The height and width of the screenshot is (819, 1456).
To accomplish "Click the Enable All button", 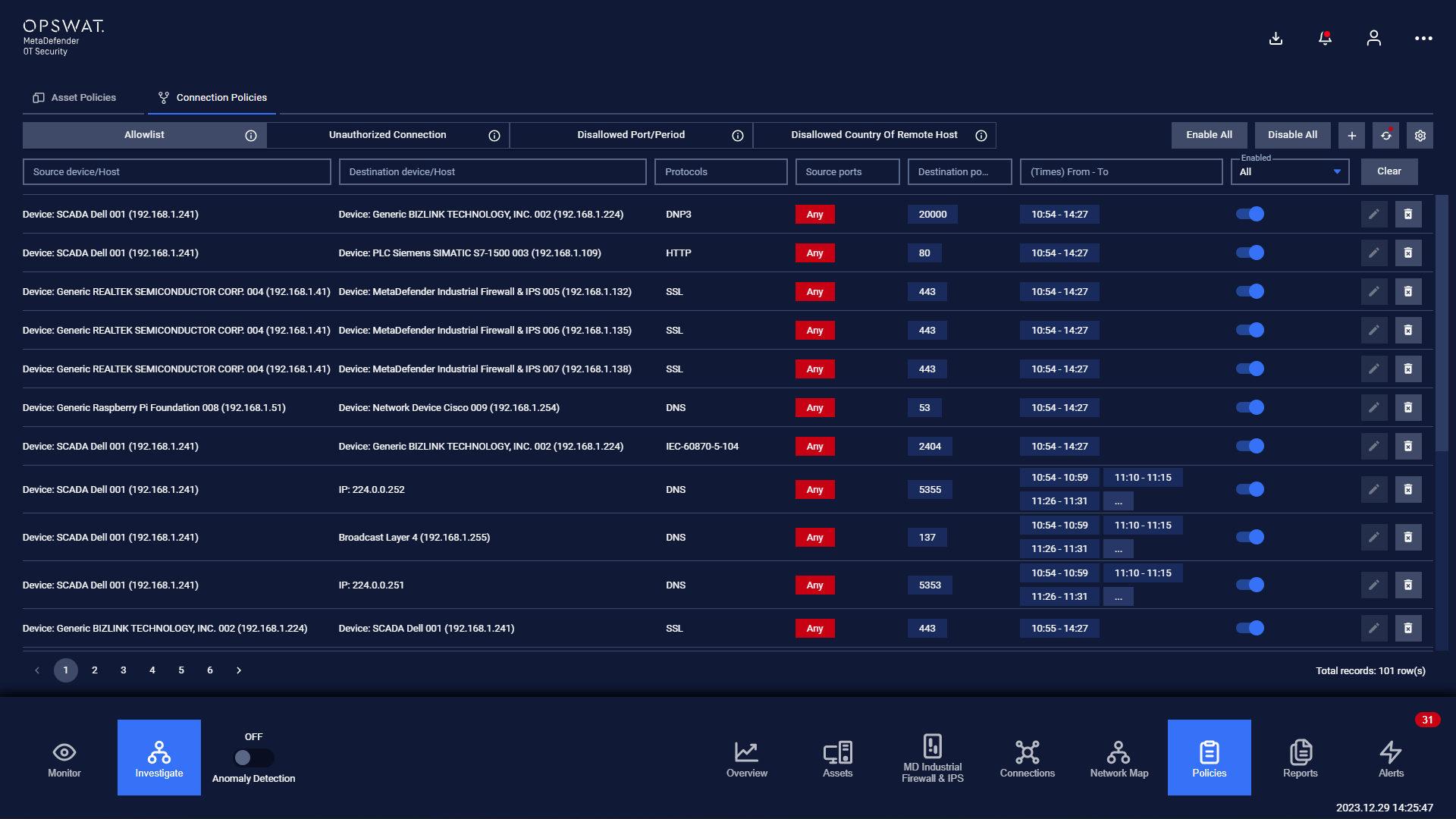I will [x=1210, y=136].
